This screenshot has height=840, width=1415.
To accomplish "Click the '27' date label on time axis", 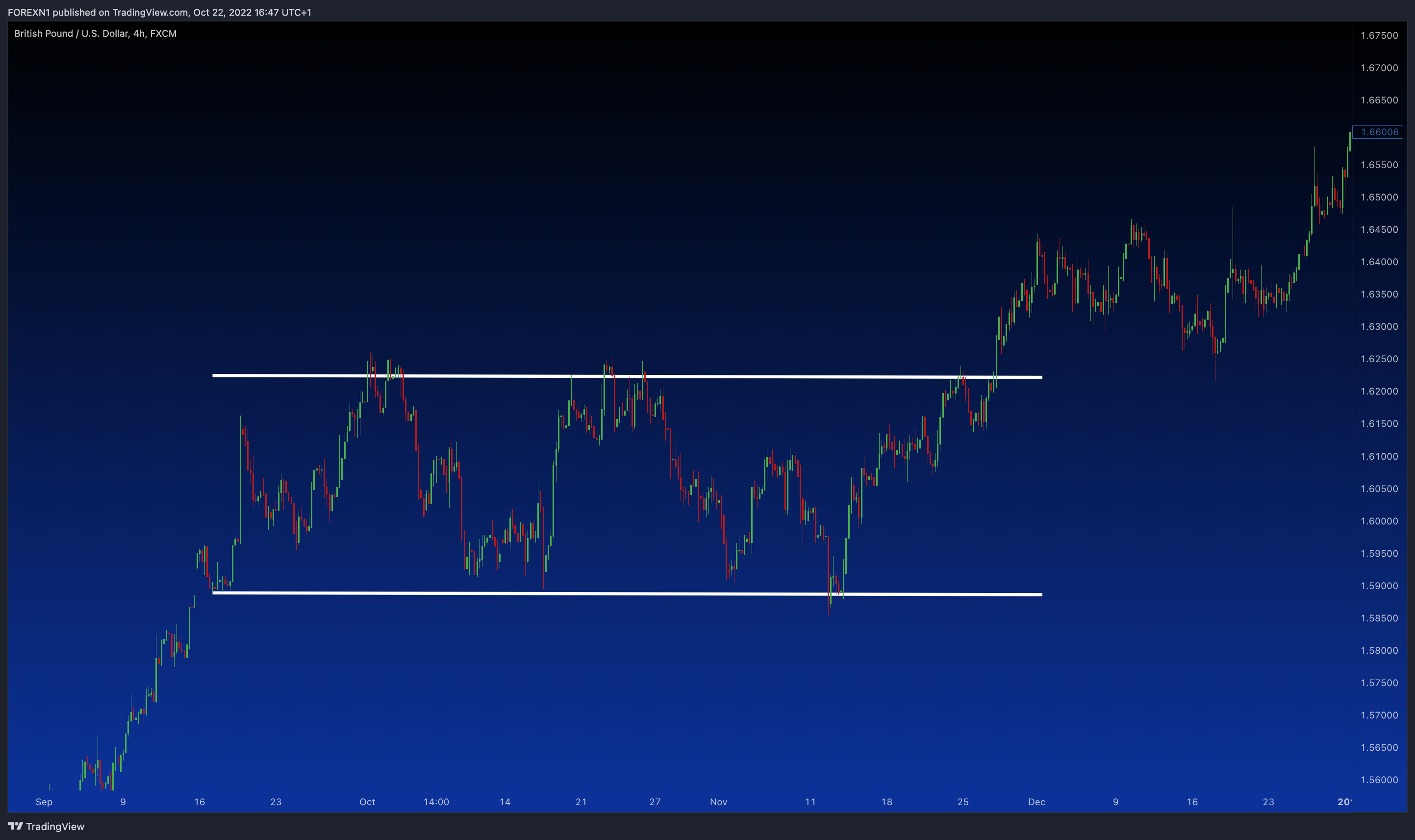I will (655, 801).
